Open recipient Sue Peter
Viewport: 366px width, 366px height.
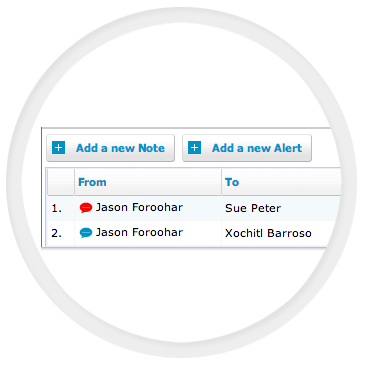(x=253, y=208)
